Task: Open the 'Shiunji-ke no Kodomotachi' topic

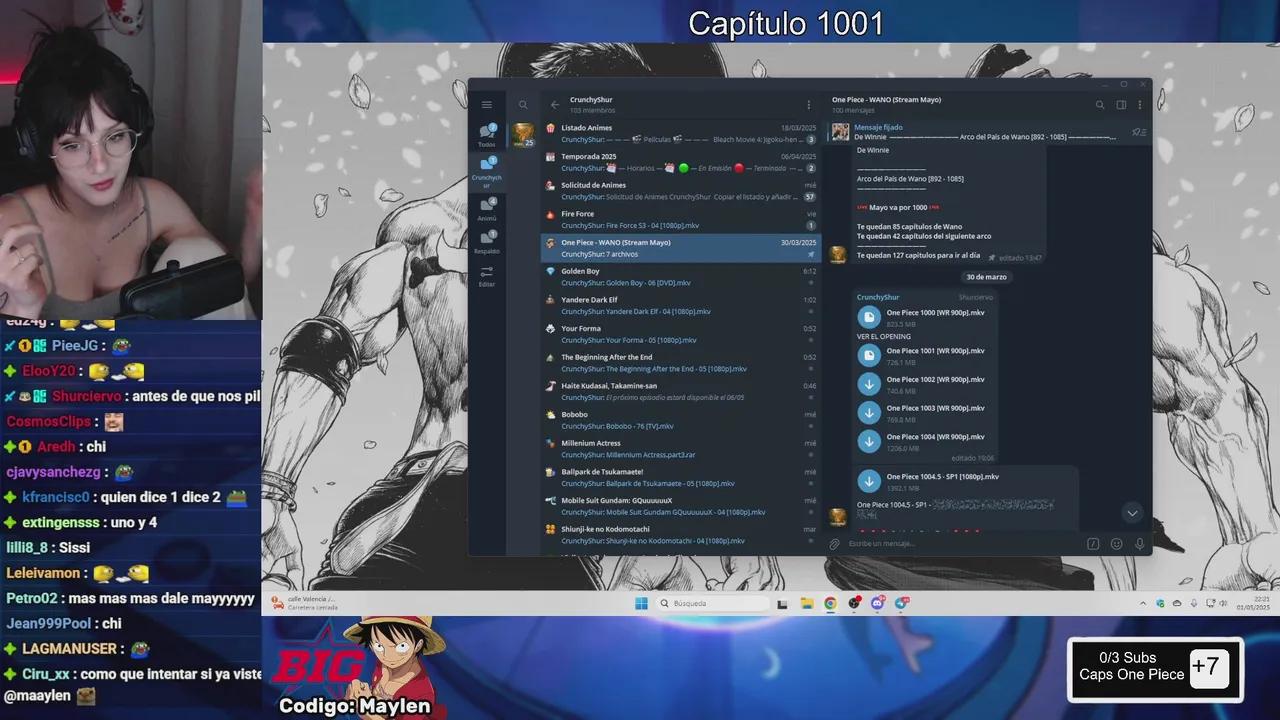Action: pos(680,534)
